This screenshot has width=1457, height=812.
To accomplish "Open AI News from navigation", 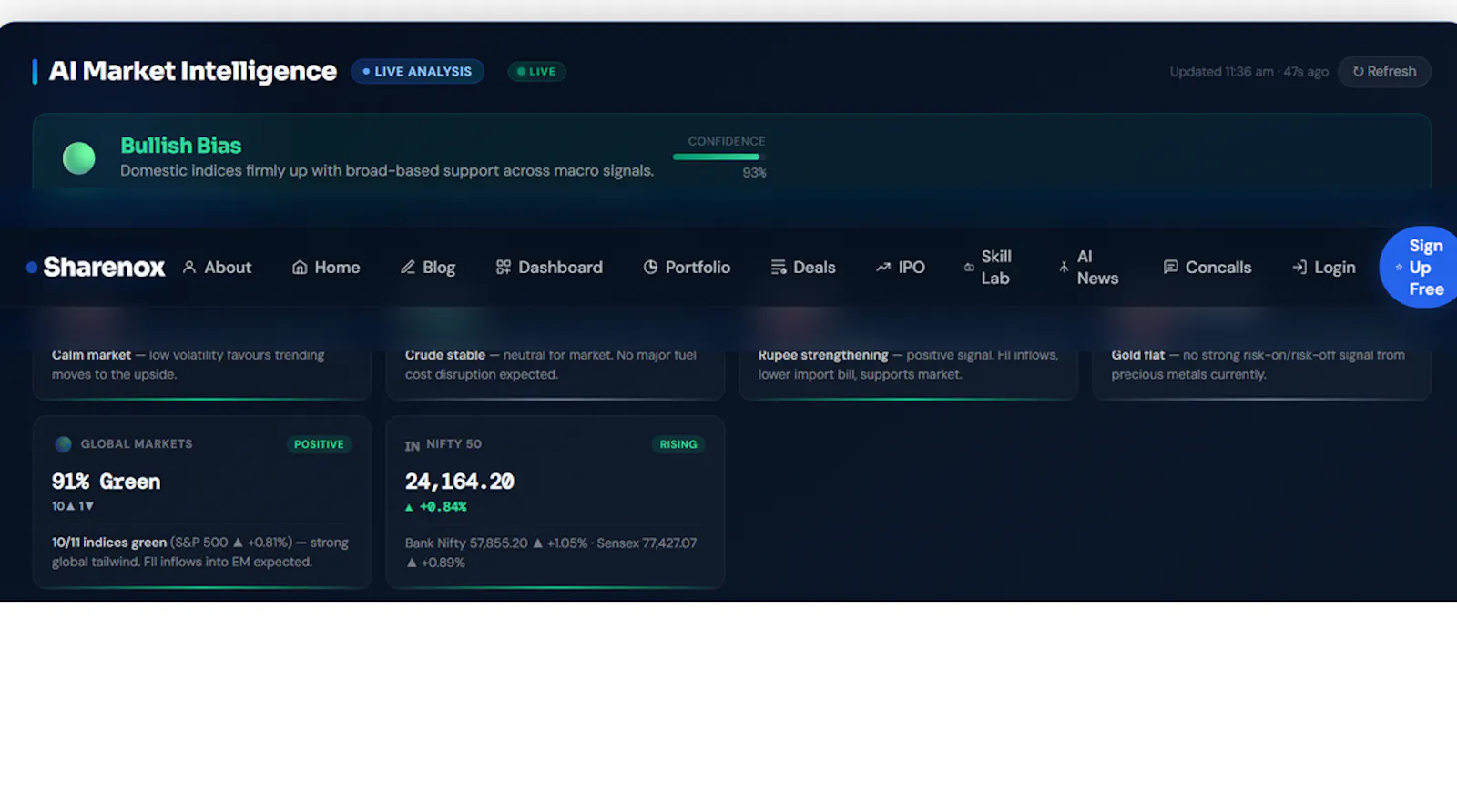I will tap(1097, 267).
